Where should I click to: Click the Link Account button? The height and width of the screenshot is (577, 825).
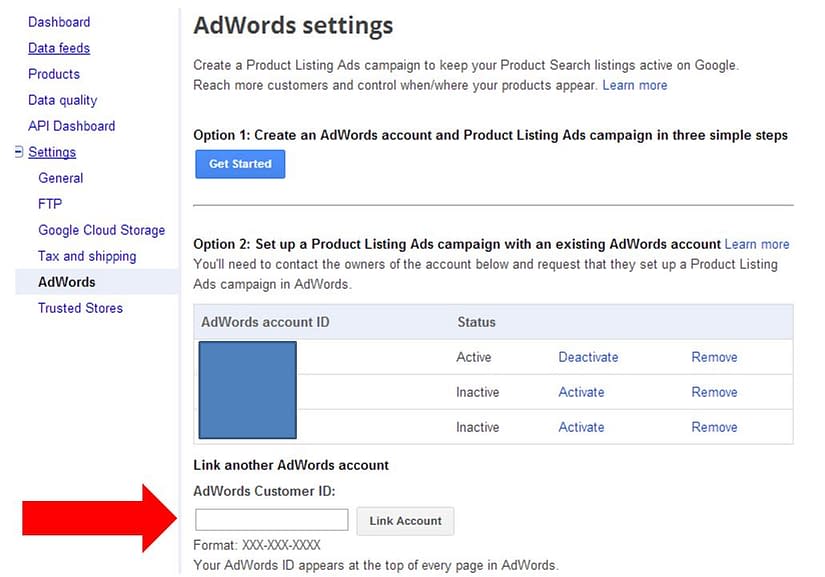click(405, 521)
